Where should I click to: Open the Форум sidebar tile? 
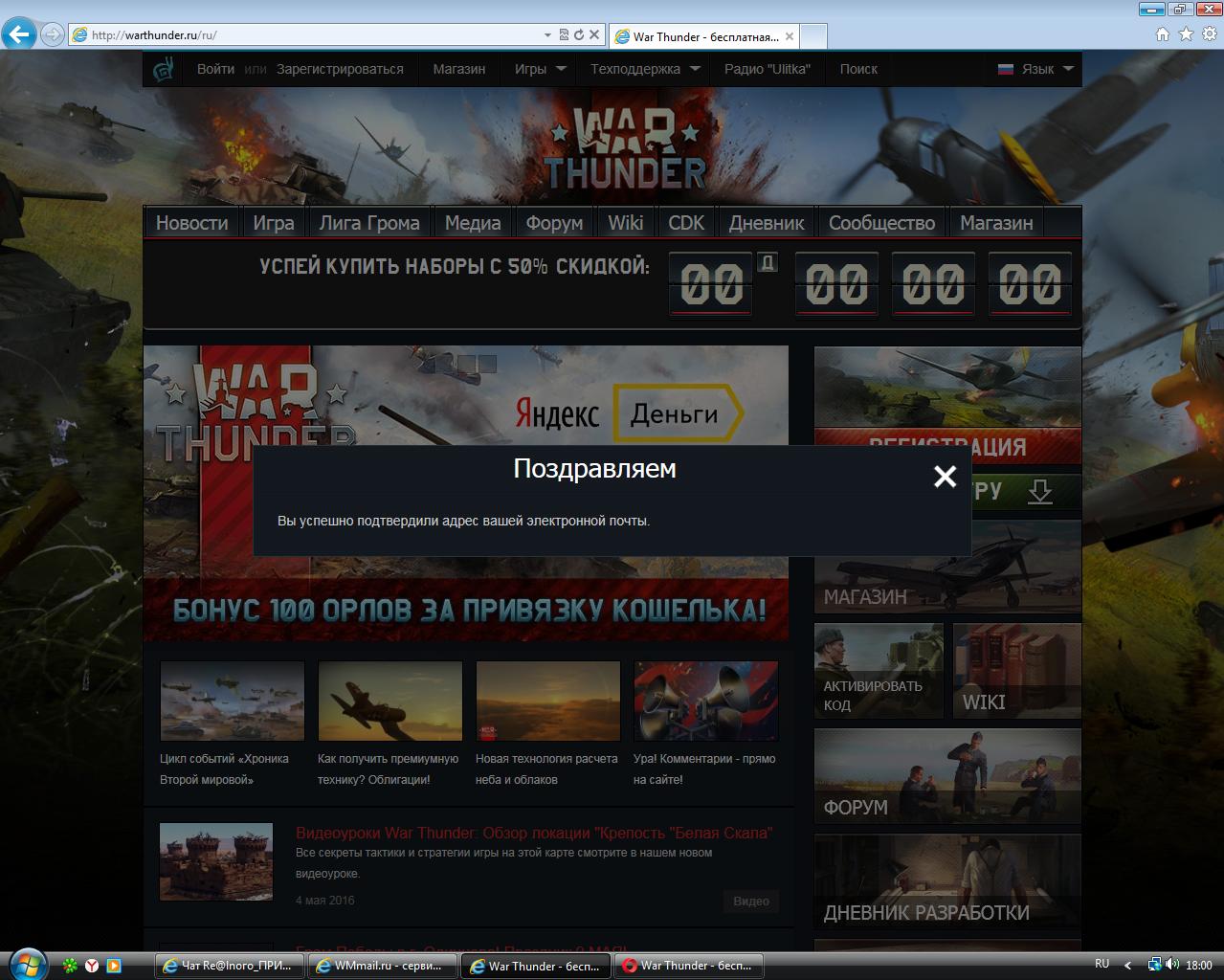coord(947,776)
